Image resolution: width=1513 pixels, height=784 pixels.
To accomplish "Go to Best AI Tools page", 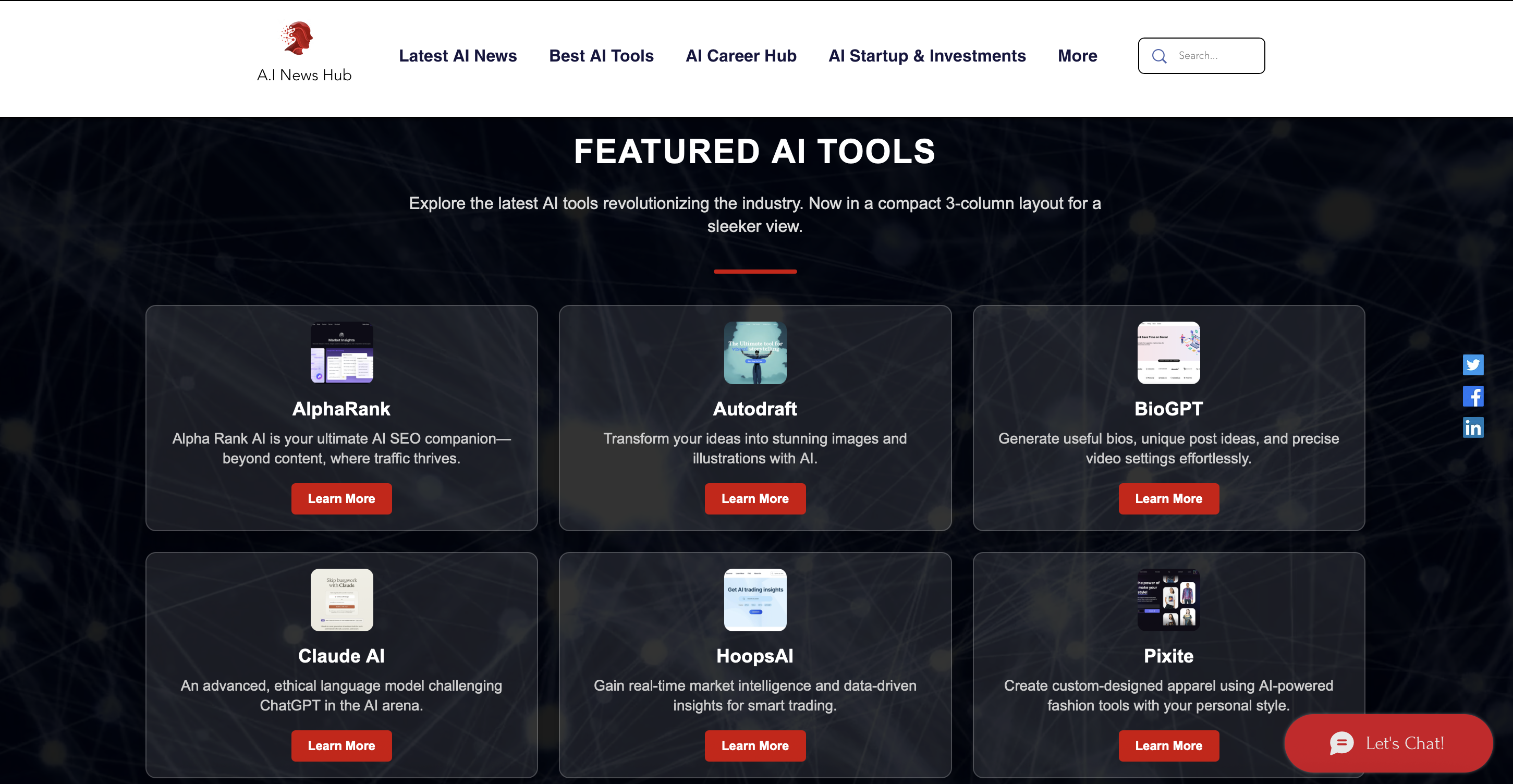I will click(x=601, y=56).
